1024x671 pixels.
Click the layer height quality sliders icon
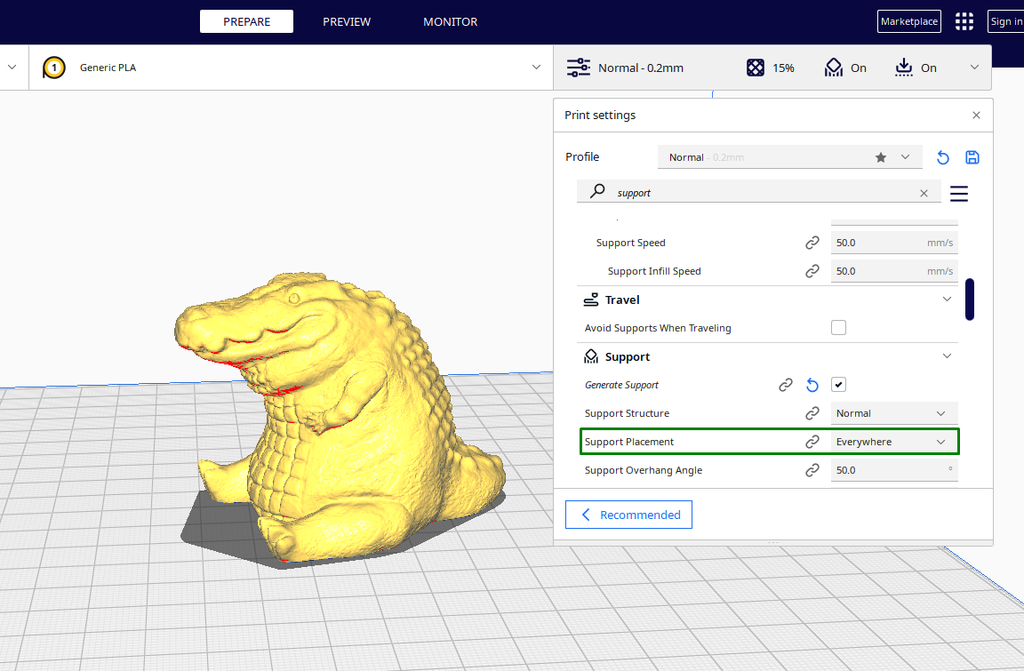[x=578, y=67]
